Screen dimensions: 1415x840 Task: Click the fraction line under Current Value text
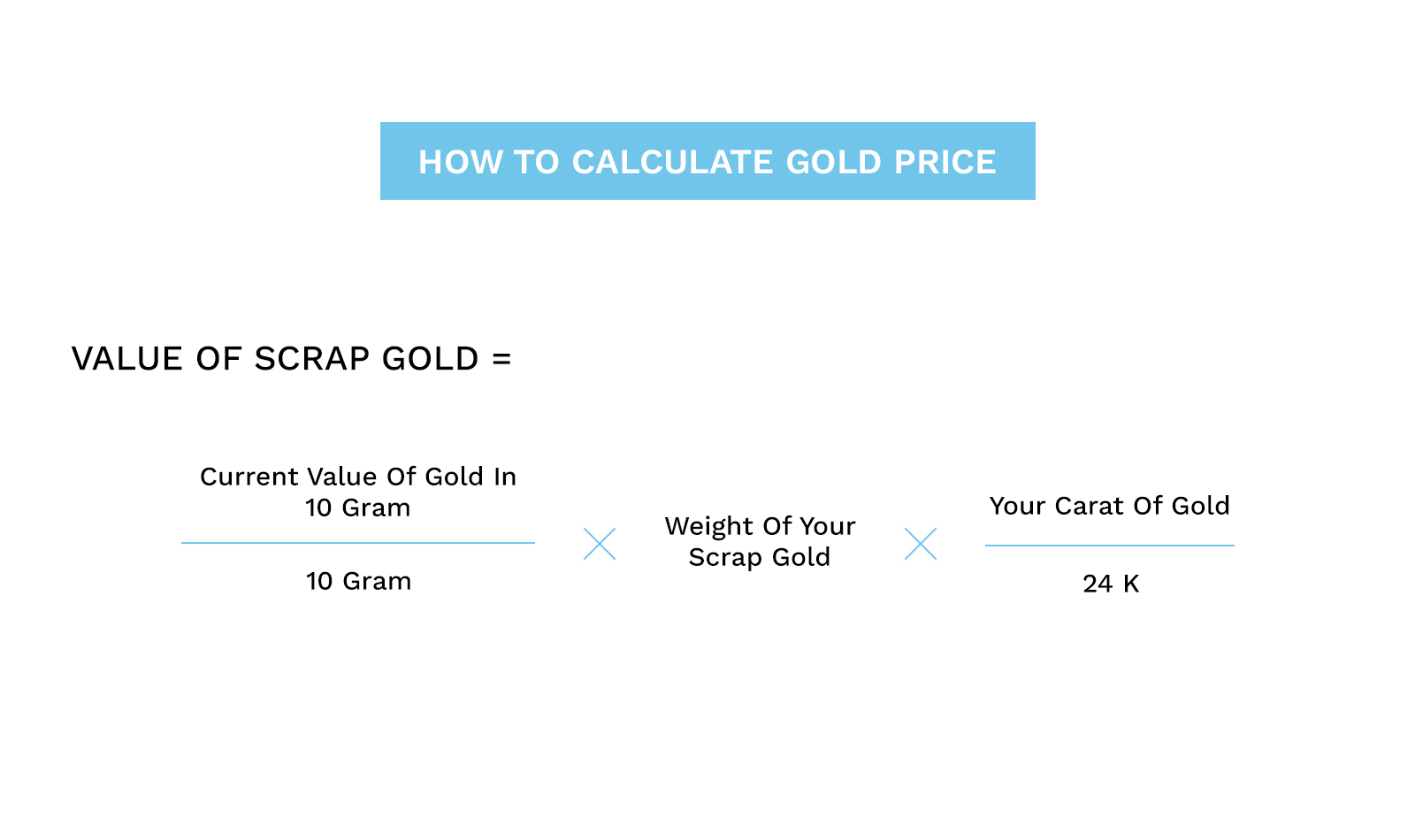click(x=358, y=543)
